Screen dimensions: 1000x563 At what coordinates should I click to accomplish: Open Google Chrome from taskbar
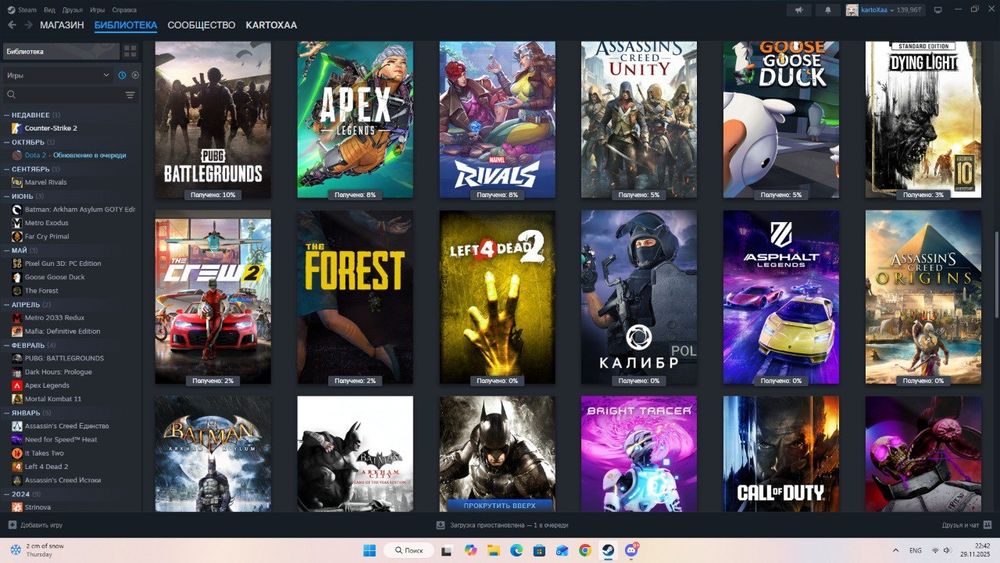point(585,550)
